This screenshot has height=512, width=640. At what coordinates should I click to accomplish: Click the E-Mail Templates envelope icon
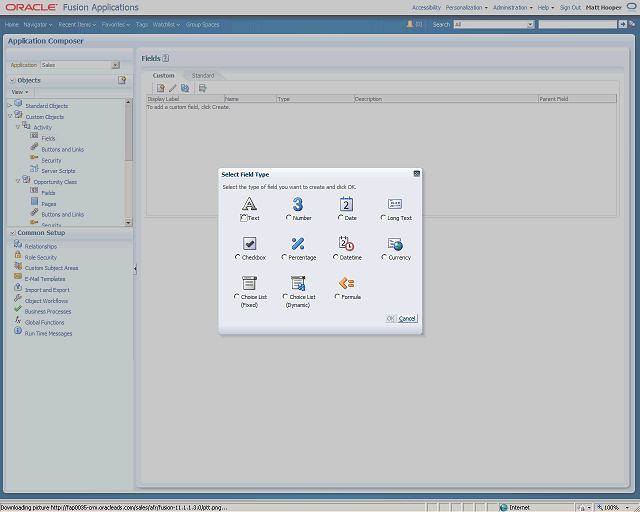18,276
